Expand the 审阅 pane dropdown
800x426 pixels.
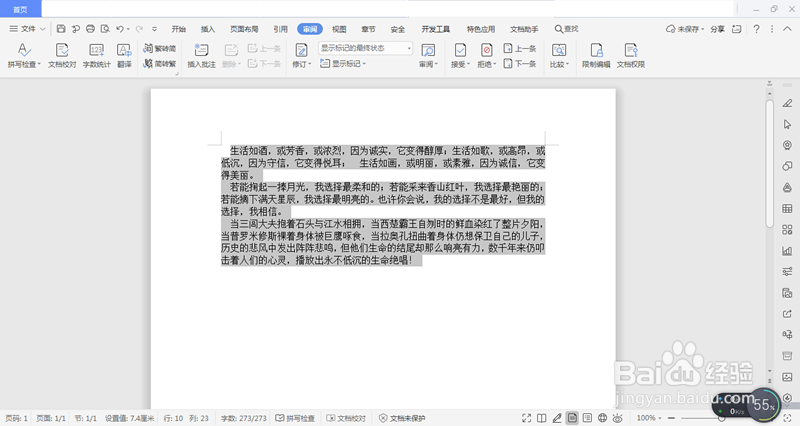[x=436, y=64]
